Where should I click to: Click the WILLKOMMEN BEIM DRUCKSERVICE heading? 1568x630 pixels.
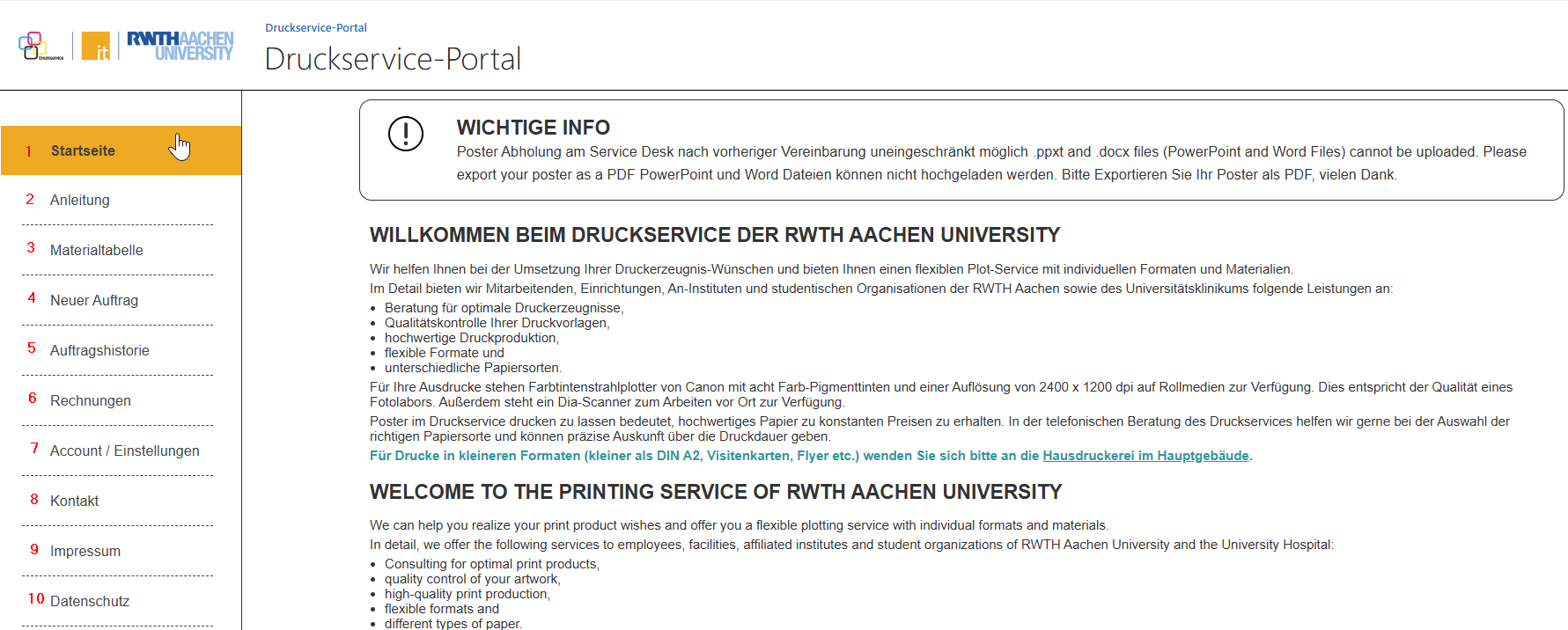coord(715,235)
